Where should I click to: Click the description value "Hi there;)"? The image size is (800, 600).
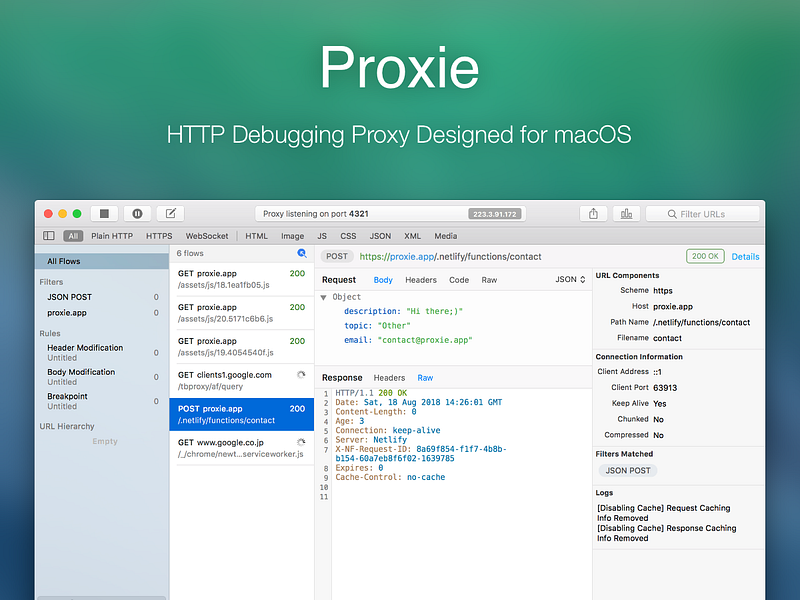pos(434,311)
